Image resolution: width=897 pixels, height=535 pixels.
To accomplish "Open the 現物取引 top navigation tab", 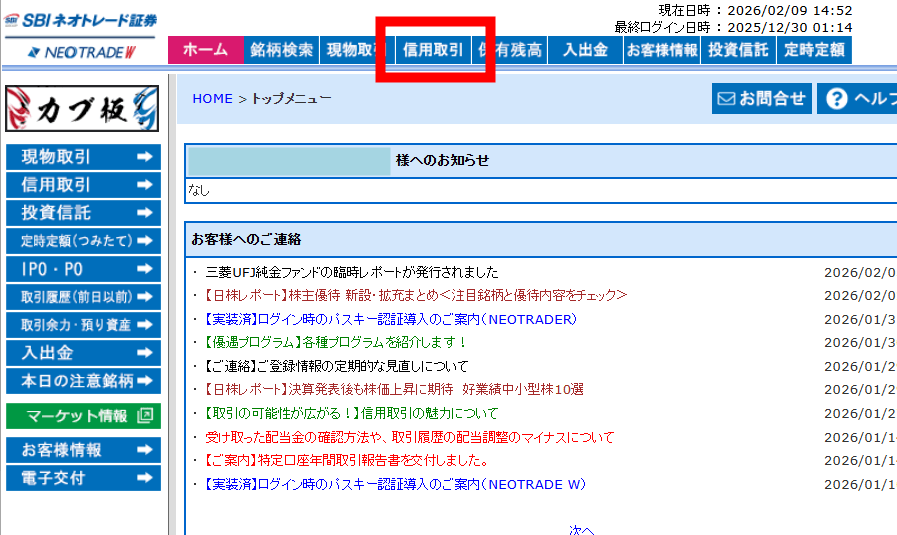I will pyautogui.click(x=357, y=50).
